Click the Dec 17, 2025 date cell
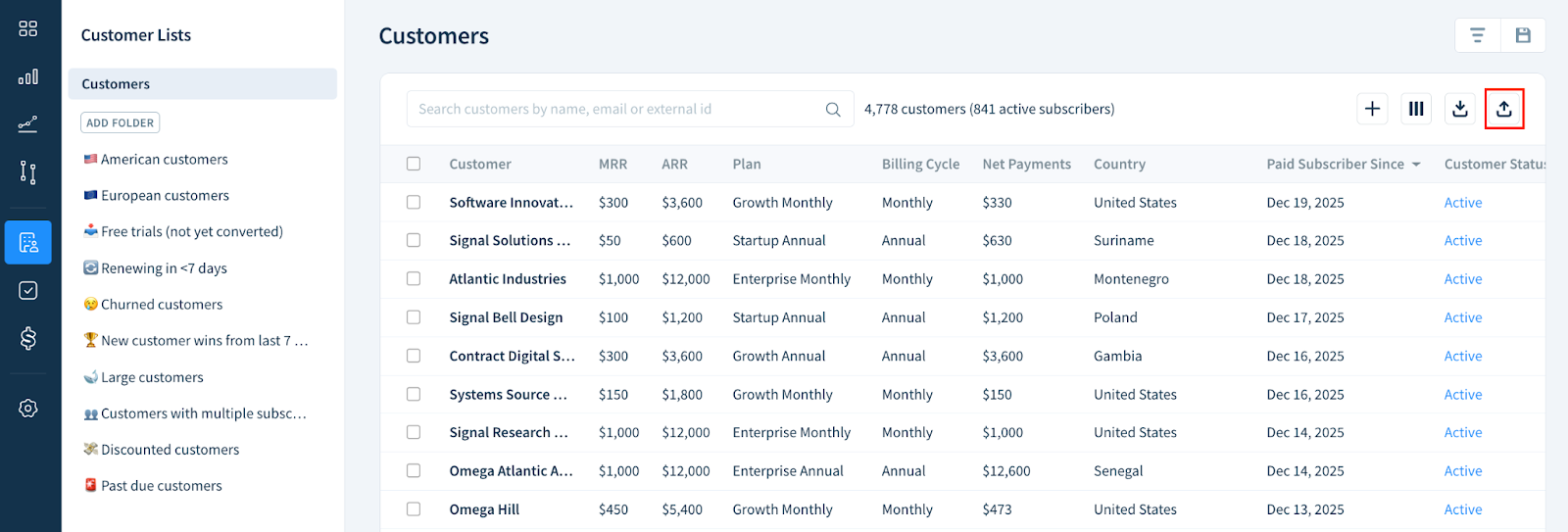The width and height of the screenshot is (1568, 532). click(x=1304, y=317)
